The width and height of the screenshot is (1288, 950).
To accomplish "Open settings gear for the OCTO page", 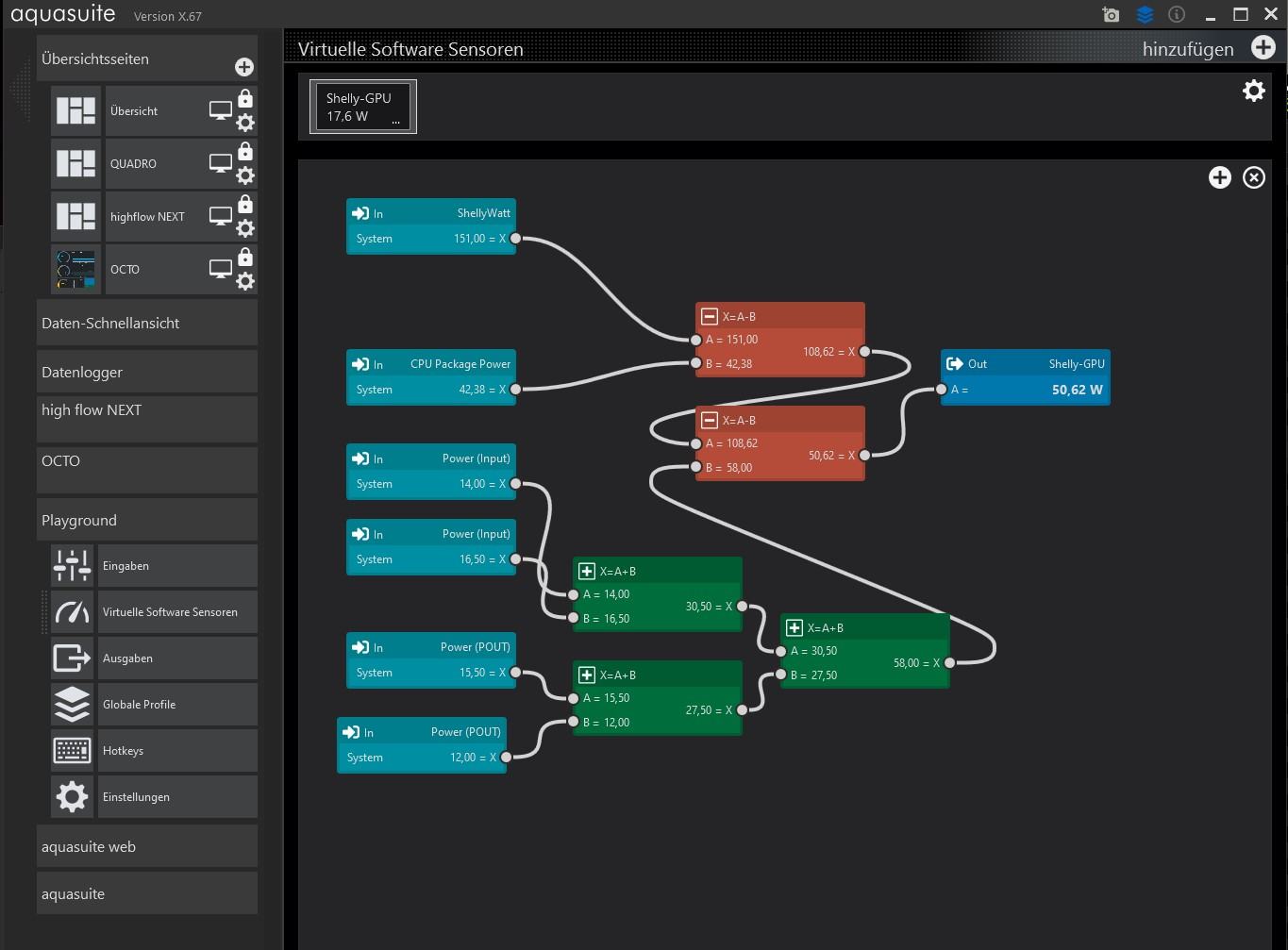I will [x=245, y=281].
